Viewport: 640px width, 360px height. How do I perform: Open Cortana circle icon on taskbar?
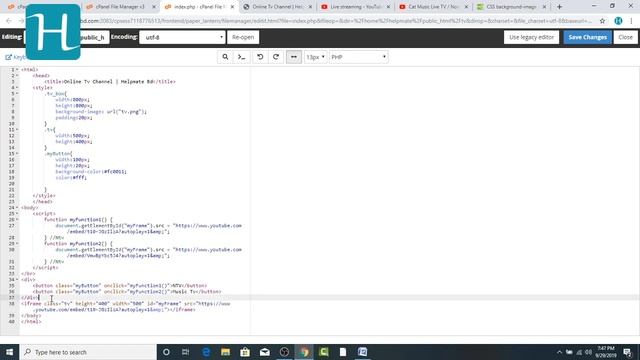(166, 352)
